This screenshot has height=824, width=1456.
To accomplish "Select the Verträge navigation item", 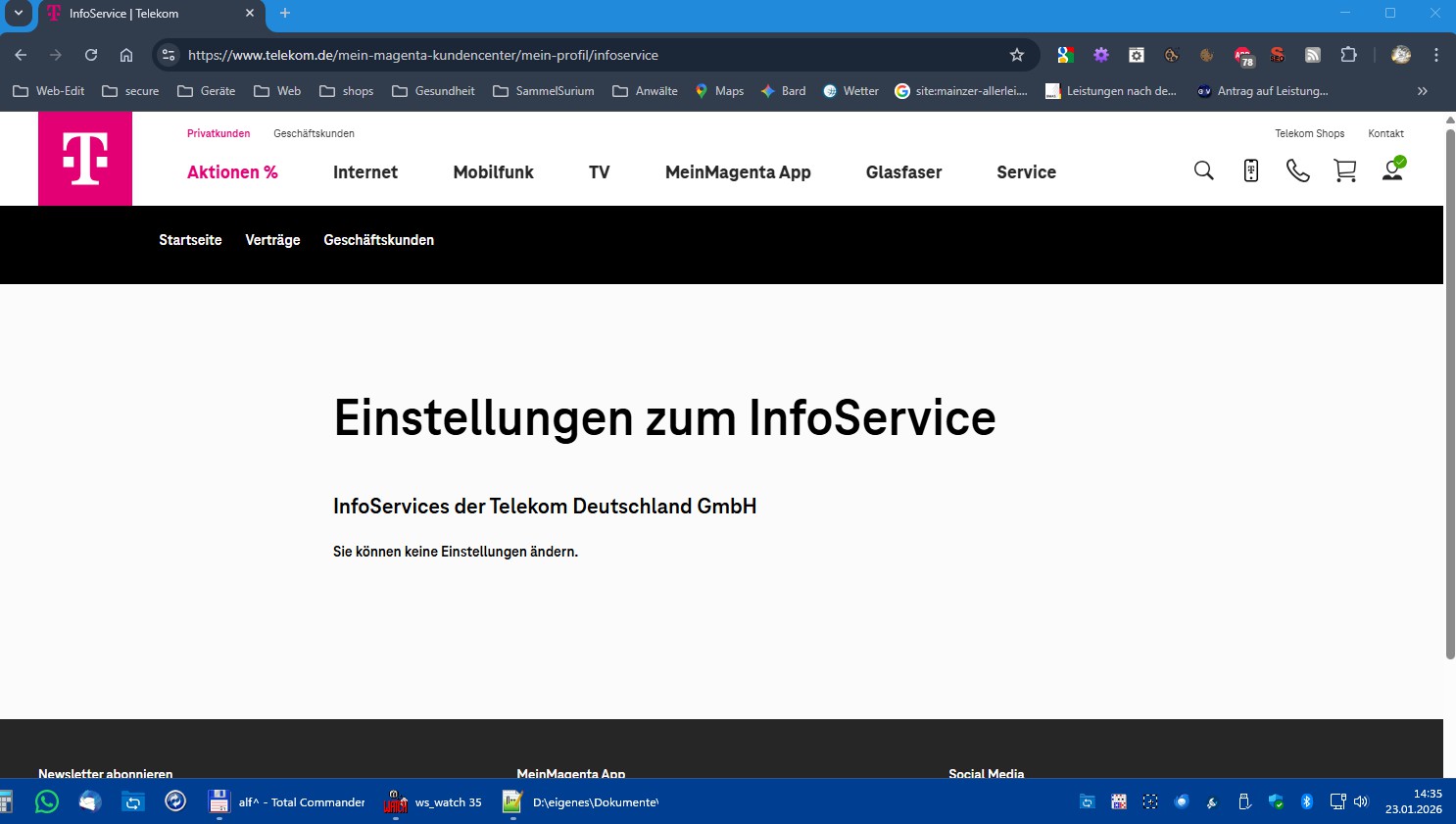I will (x=272, y=240).
